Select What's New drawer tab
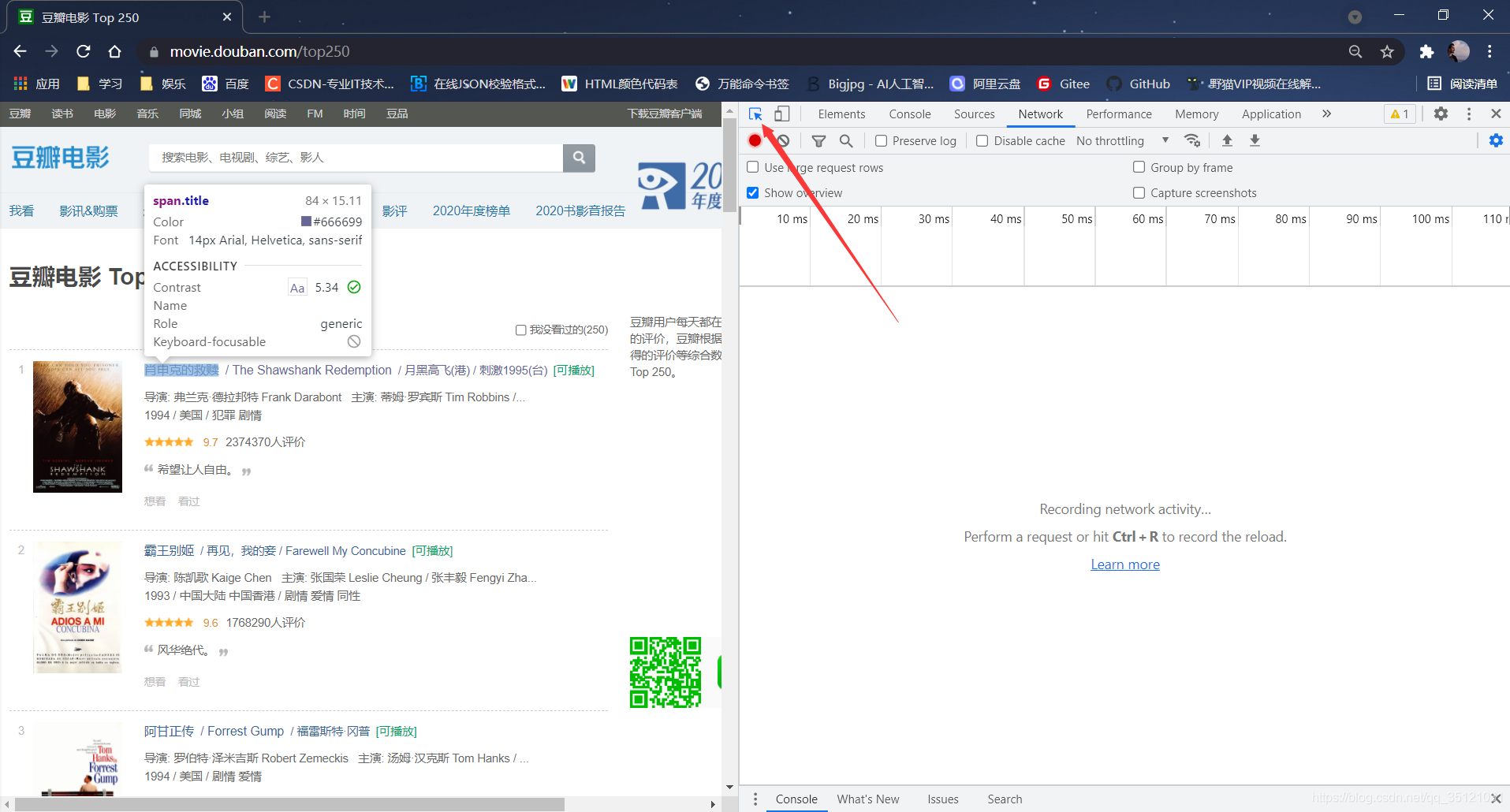Image resolution: width=1510 pixels, height=812 pixels. pyautogui.click(x=868, y=799)
